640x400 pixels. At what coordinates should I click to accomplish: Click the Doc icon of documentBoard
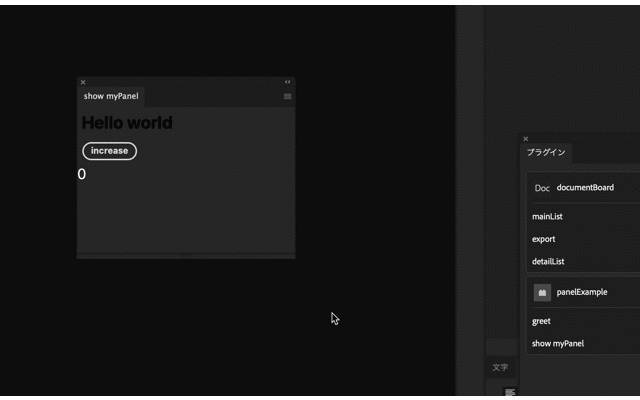click(542, 188)
